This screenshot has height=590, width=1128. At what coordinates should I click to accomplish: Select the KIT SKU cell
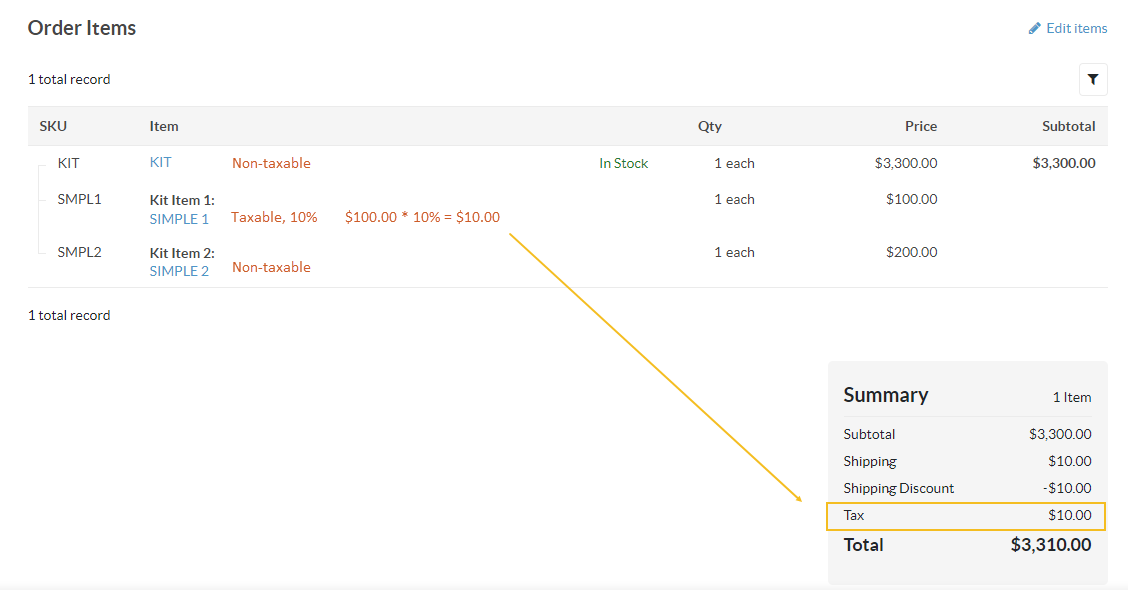coord(68,163)
